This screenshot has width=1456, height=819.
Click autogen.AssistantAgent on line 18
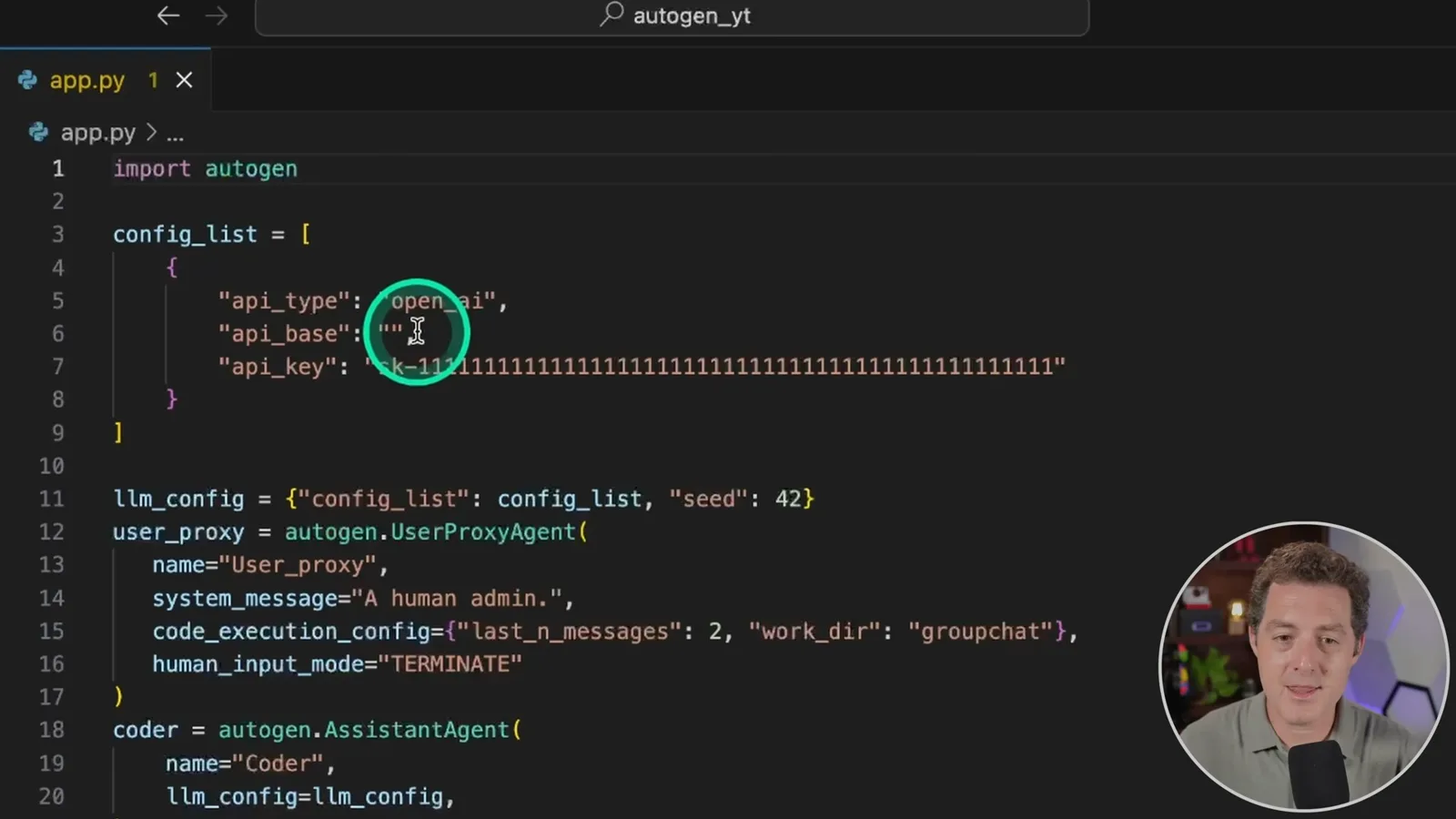point(364,730)
